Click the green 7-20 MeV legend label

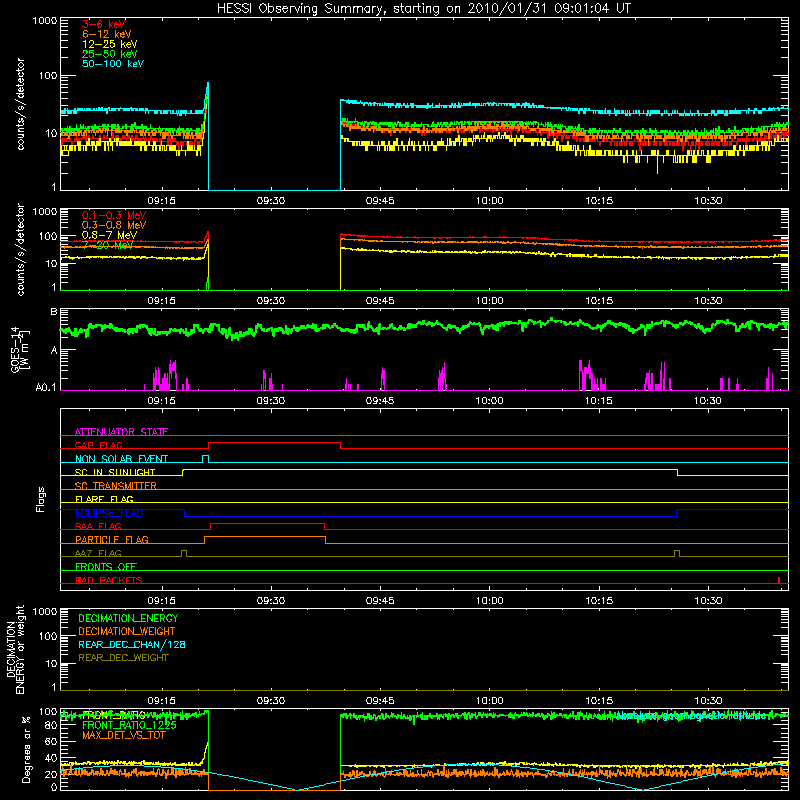pyautogui.click(x=108, y=245)
